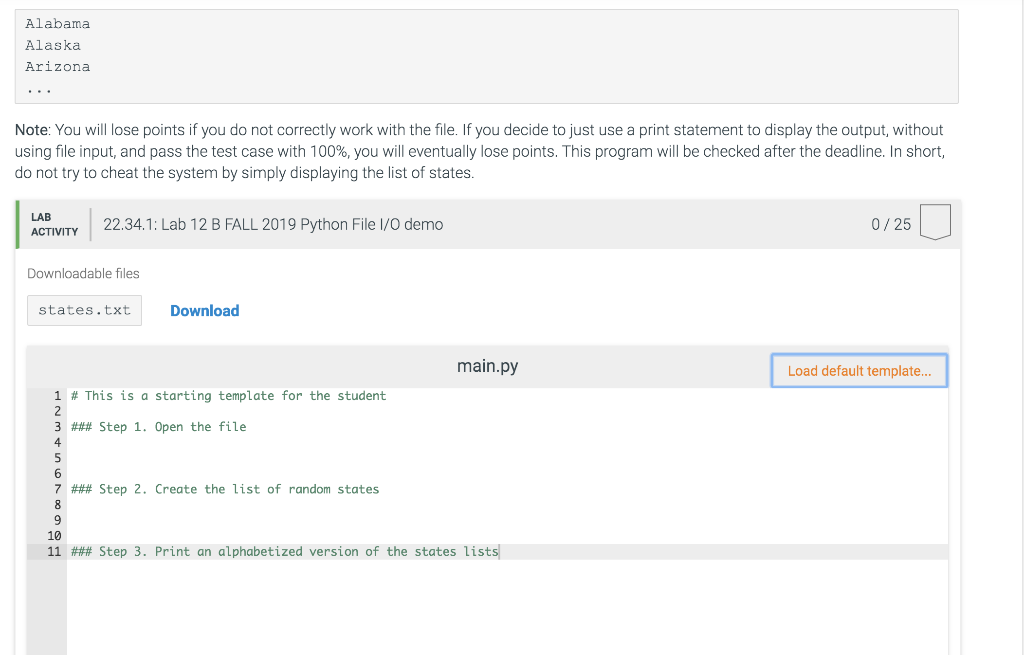The height and width of the screenshot is (655, 1024).
Task: Click the main.py editor tab
Action: click(487, 365)
